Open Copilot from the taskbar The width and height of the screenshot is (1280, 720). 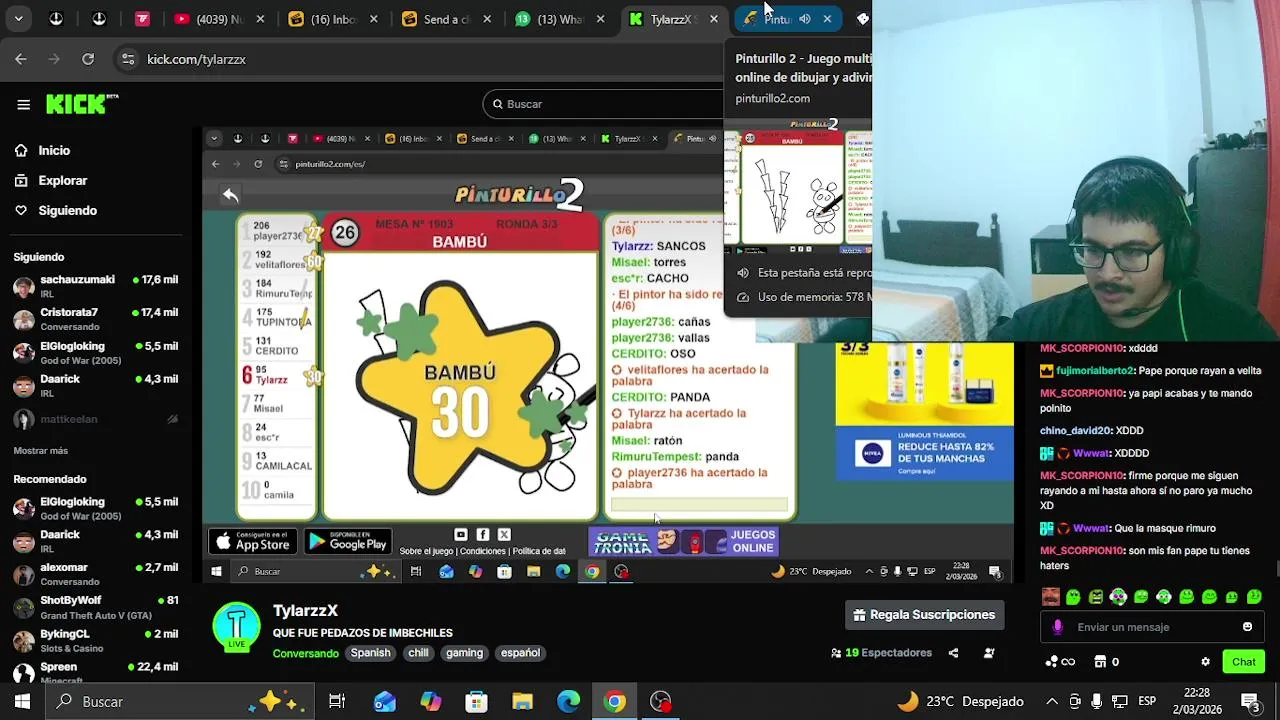431,702
